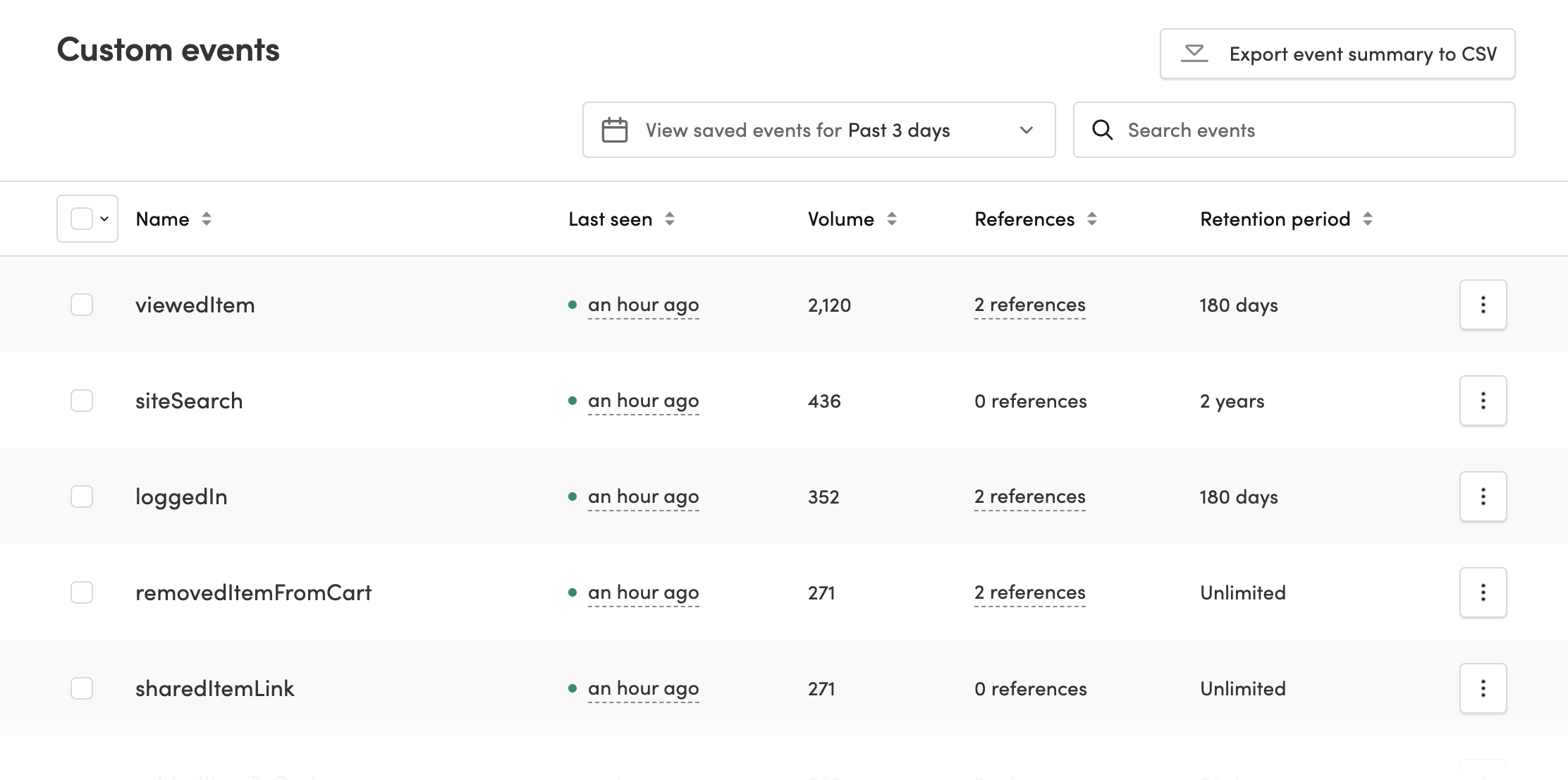Viewport: 1568px width, 780px height.
Task: Click the three-dot menu icon for removedItemFromCart
Action: point(1484,592)
